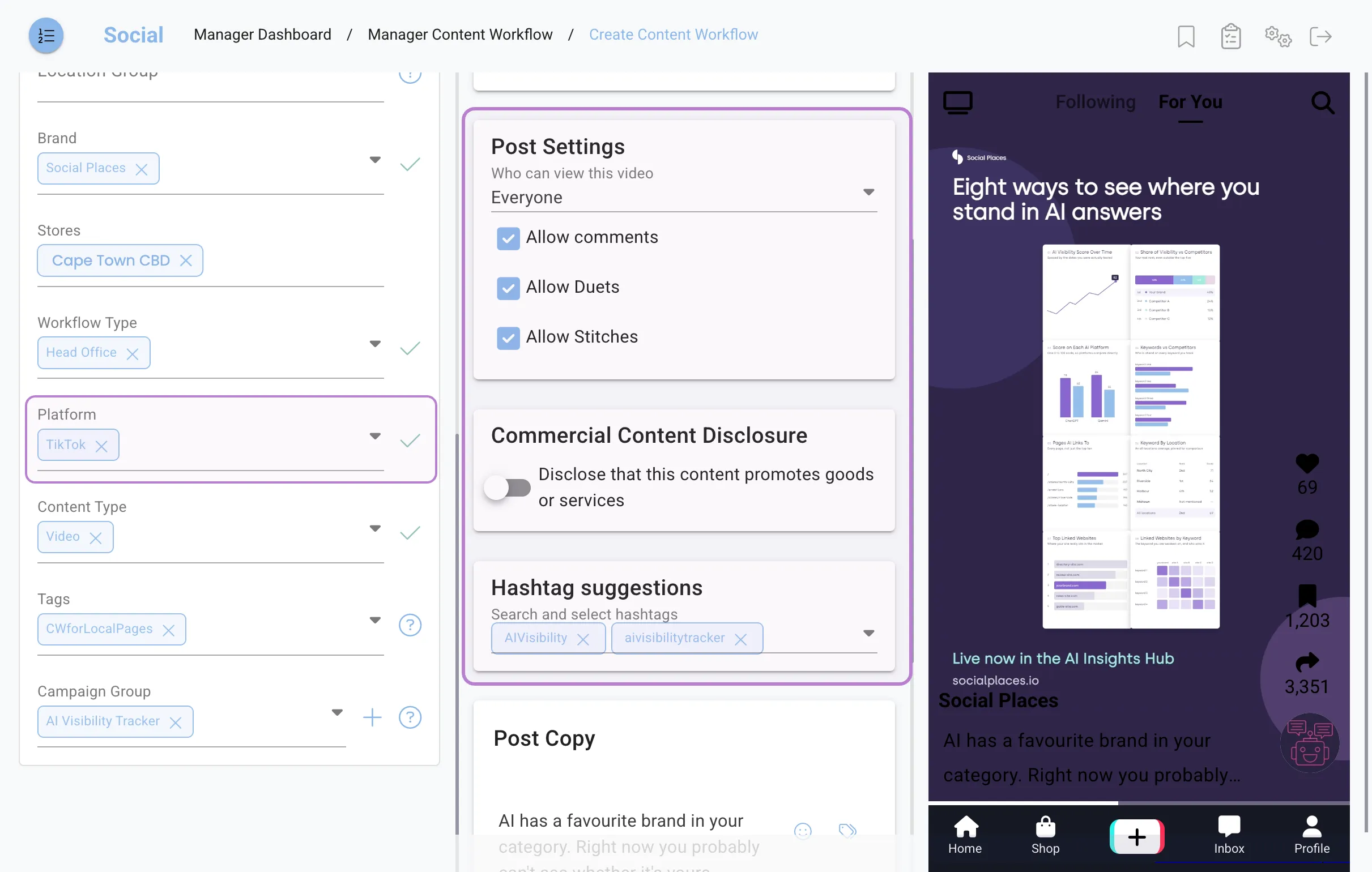Screen dimensions: 1372x872
Task: Click the share arrow icon in preview
Action: point(1307,662)
